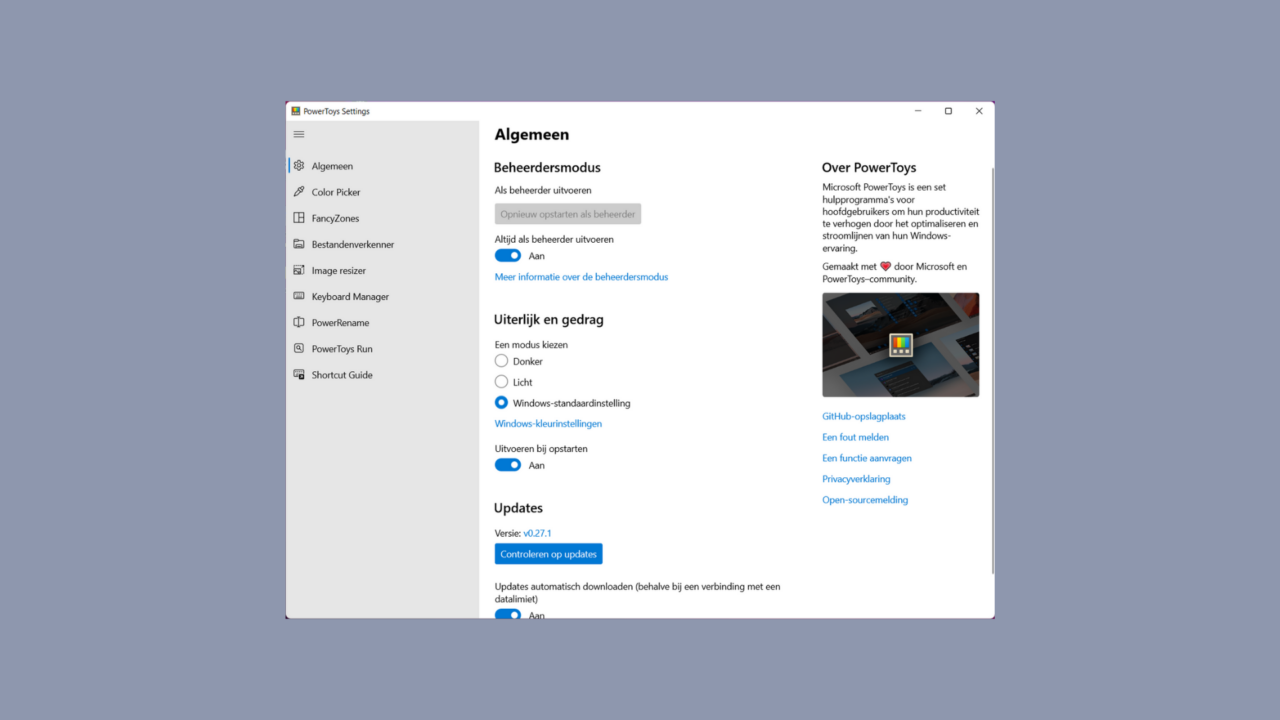The image size is (1280, 720).
Task: Click the Algemeen gear icon
Action: pyautogui.click(x=299, y=166)
